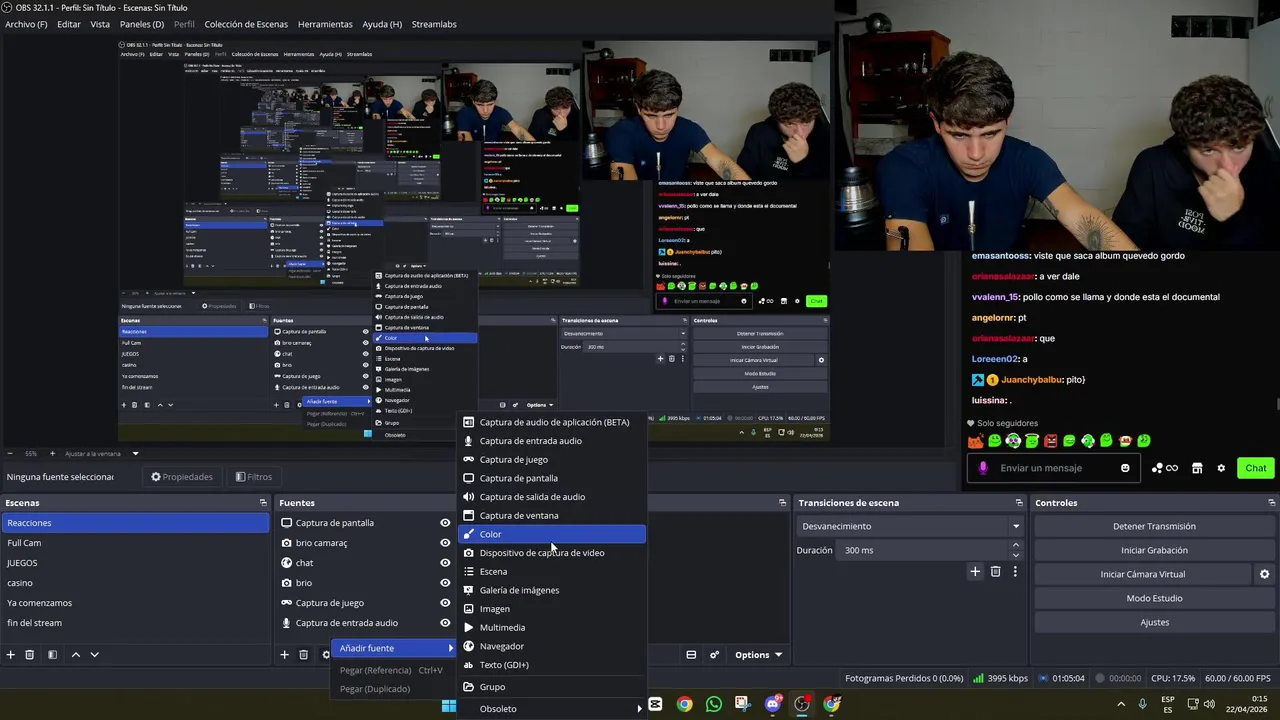This screenshot has width=1280, height=720.
Task: Click Iniciar Cámara Virtual button
Action: click(x=1143, y=574)
